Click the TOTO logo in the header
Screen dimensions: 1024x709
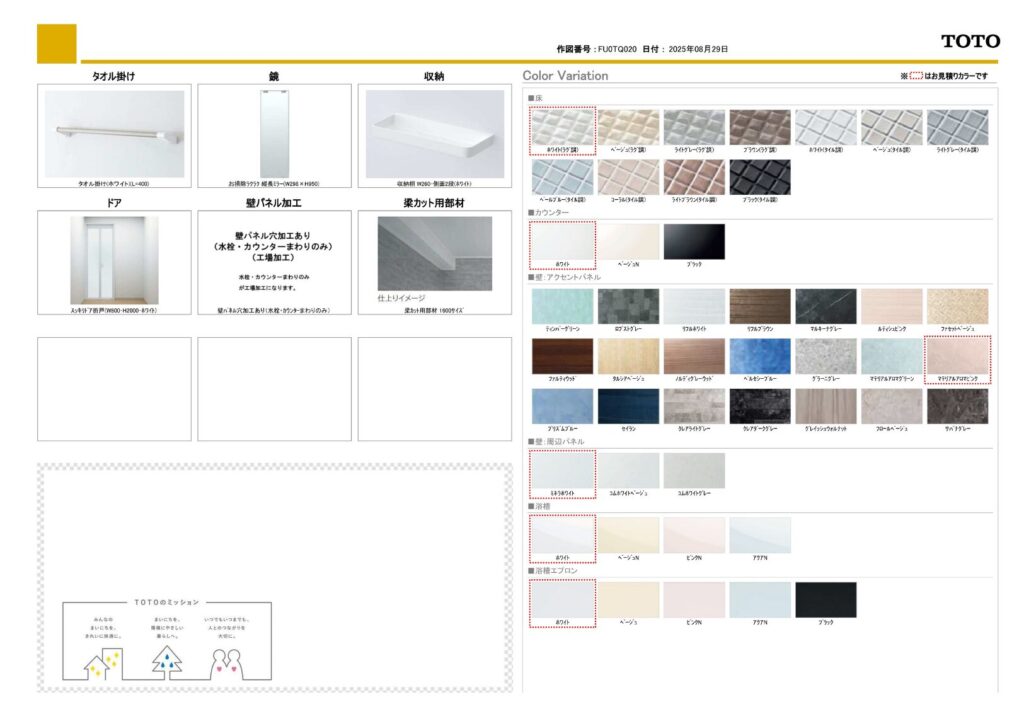click(969, 41)
